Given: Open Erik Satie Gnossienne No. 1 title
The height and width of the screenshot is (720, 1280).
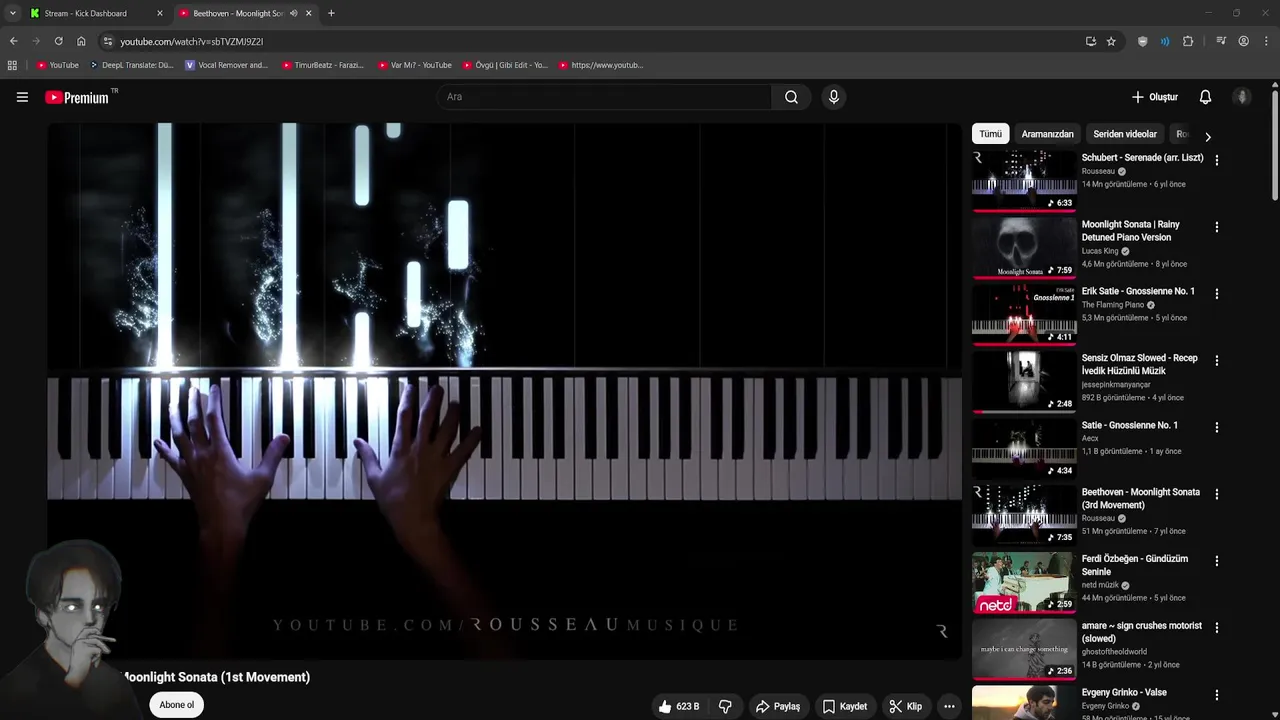Looking at the screenshot, I should pos(1138,291).
